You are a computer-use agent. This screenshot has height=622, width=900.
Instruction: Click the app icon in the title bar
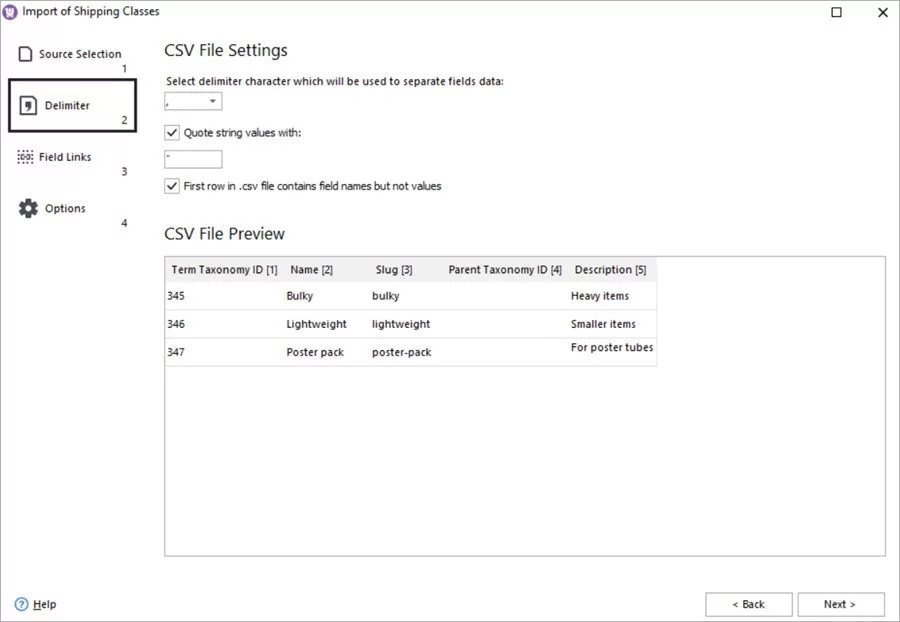(x=10, y=11)
